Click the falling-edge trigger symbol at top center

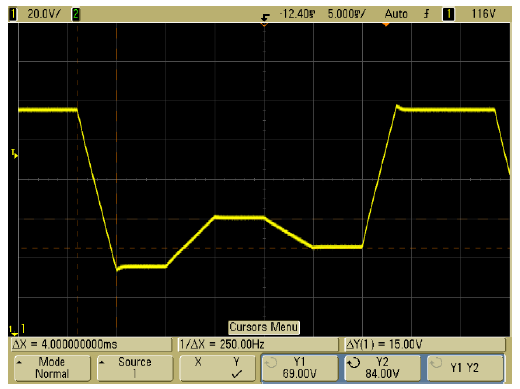(x=265, y=17)
